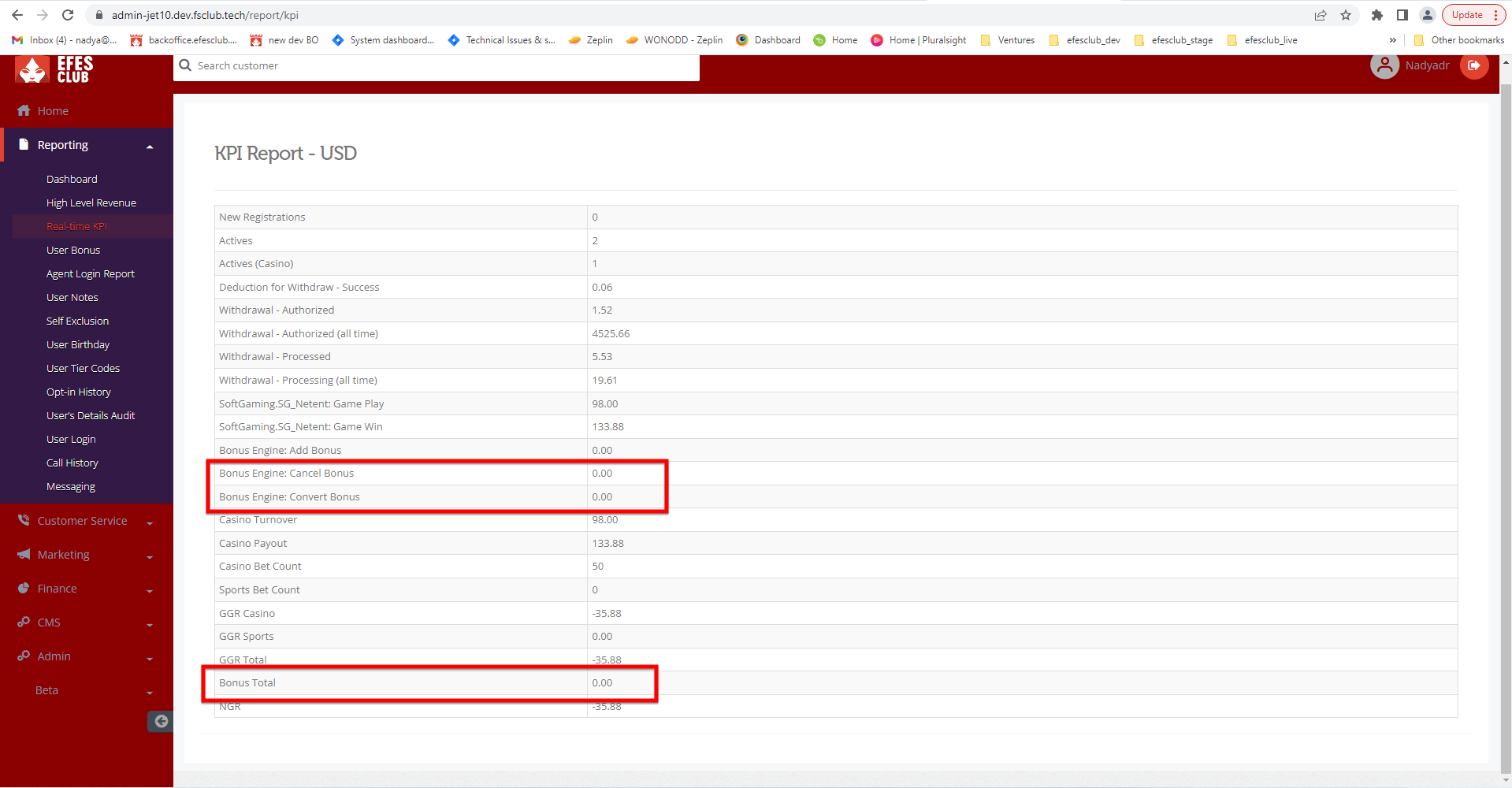Open High Level Revenue report
1512x788 pixels.
(91, 203)
